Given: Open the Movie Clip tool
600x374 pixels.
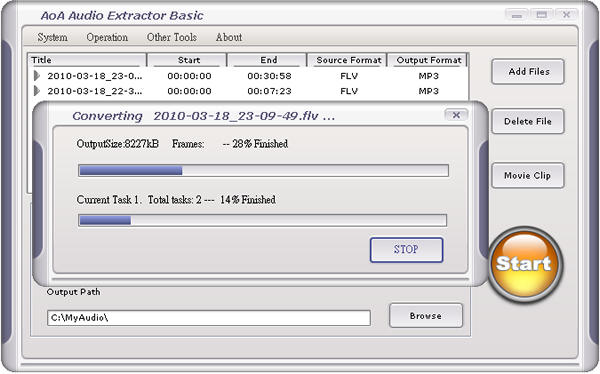Looking at the screenshot, I should pyautogui.click(x=528, y=175).
